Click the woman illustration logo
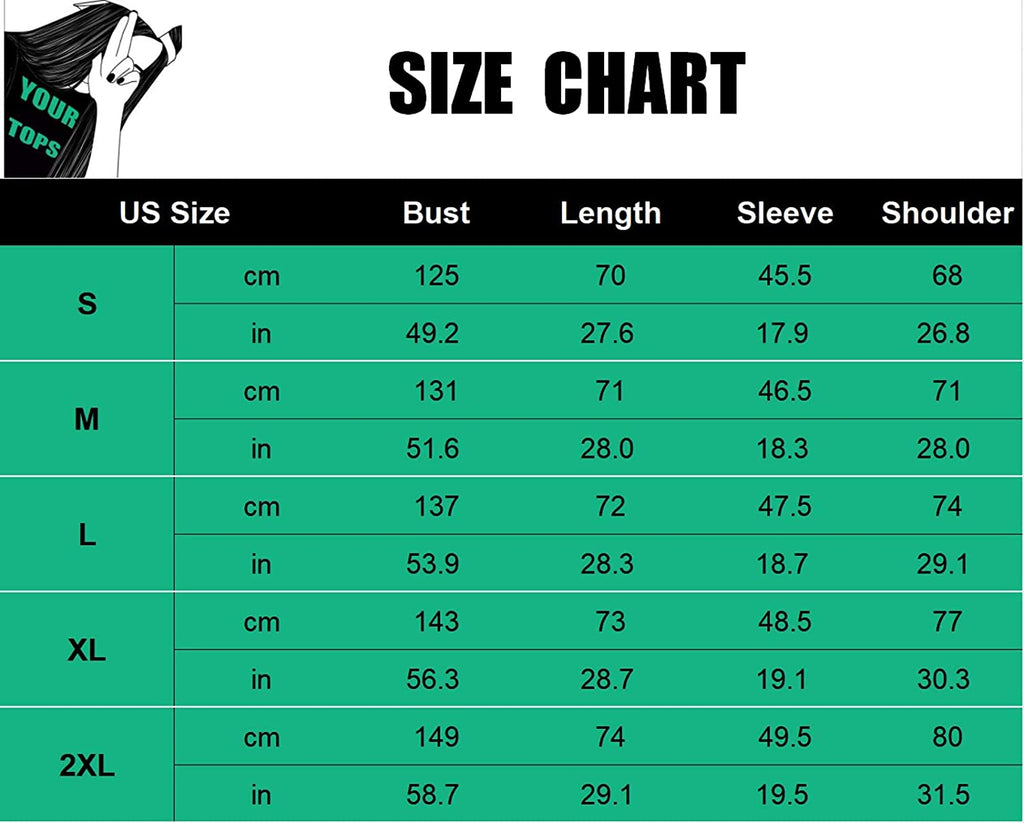 click(92, 89)
